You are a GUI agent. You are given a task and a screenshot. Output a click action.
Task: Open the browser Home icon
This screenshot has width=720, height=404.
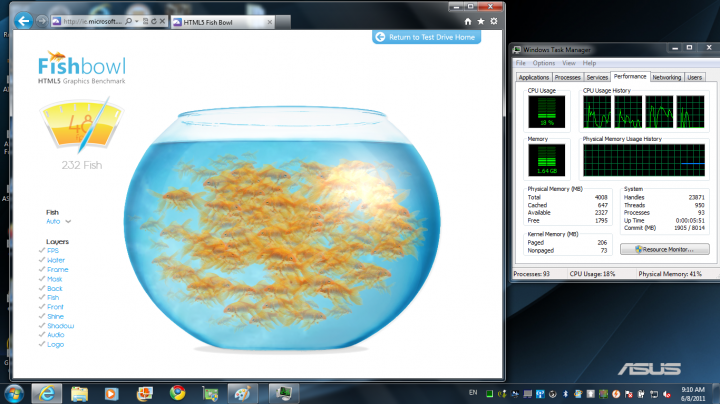coord(468,21)
